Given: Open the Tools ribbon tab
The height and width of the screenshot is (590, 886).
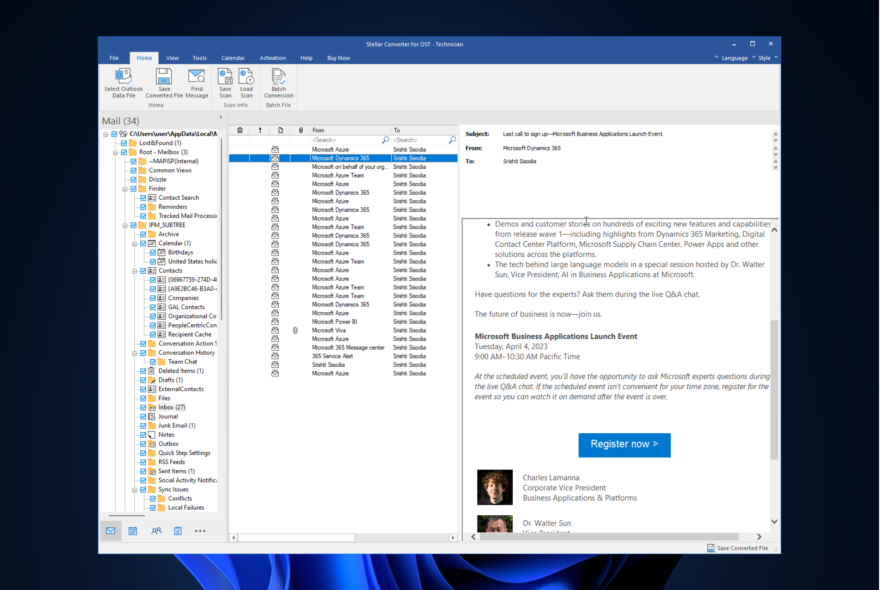Looking at the screenshot, I should tap(200, 58).
